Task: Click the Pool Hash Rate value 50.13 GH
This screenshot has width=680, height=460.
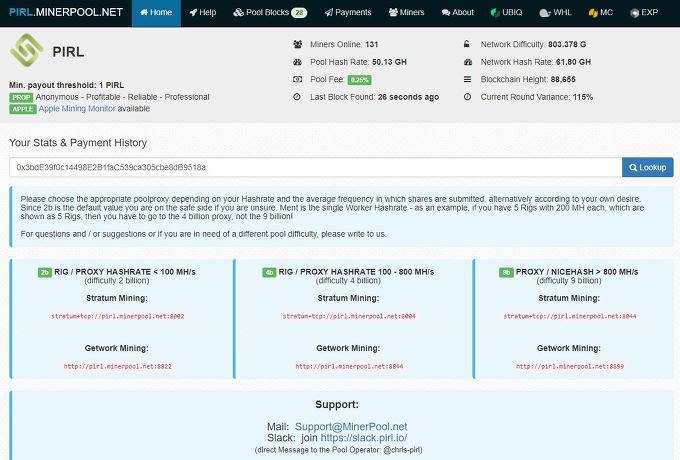Action: point(389,62)
